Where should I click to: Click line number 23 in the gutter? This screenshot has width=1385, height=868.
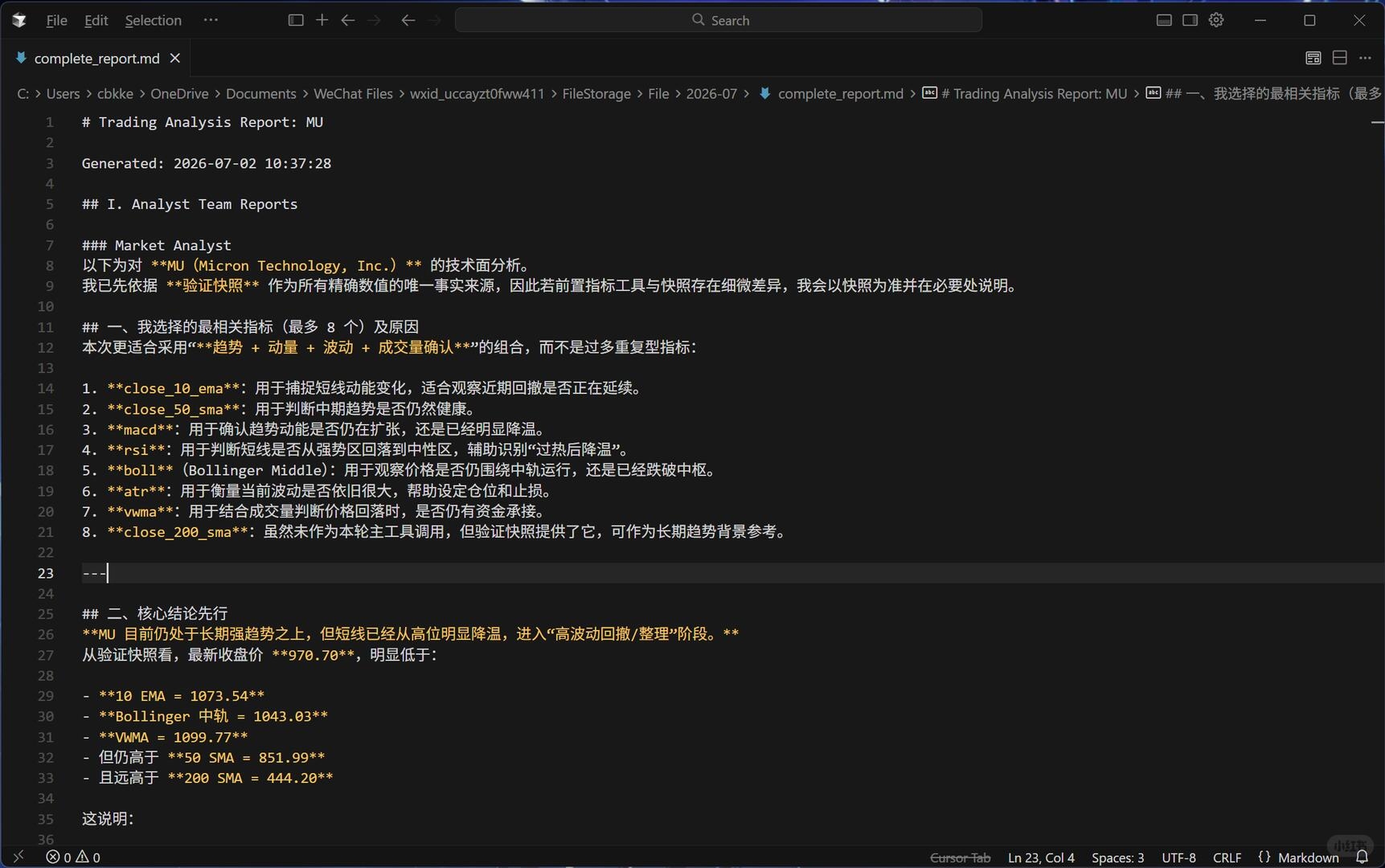click(x=45, y=573)
